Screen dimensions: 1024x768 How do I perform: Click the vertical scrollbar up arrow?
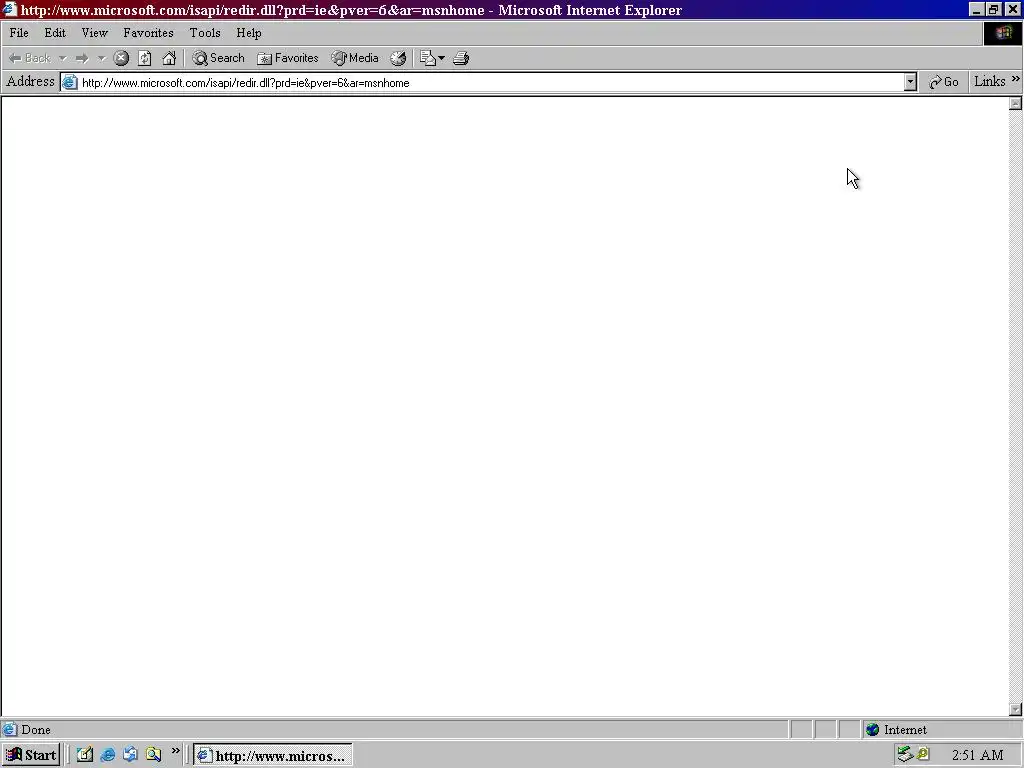pos(1015,103)
